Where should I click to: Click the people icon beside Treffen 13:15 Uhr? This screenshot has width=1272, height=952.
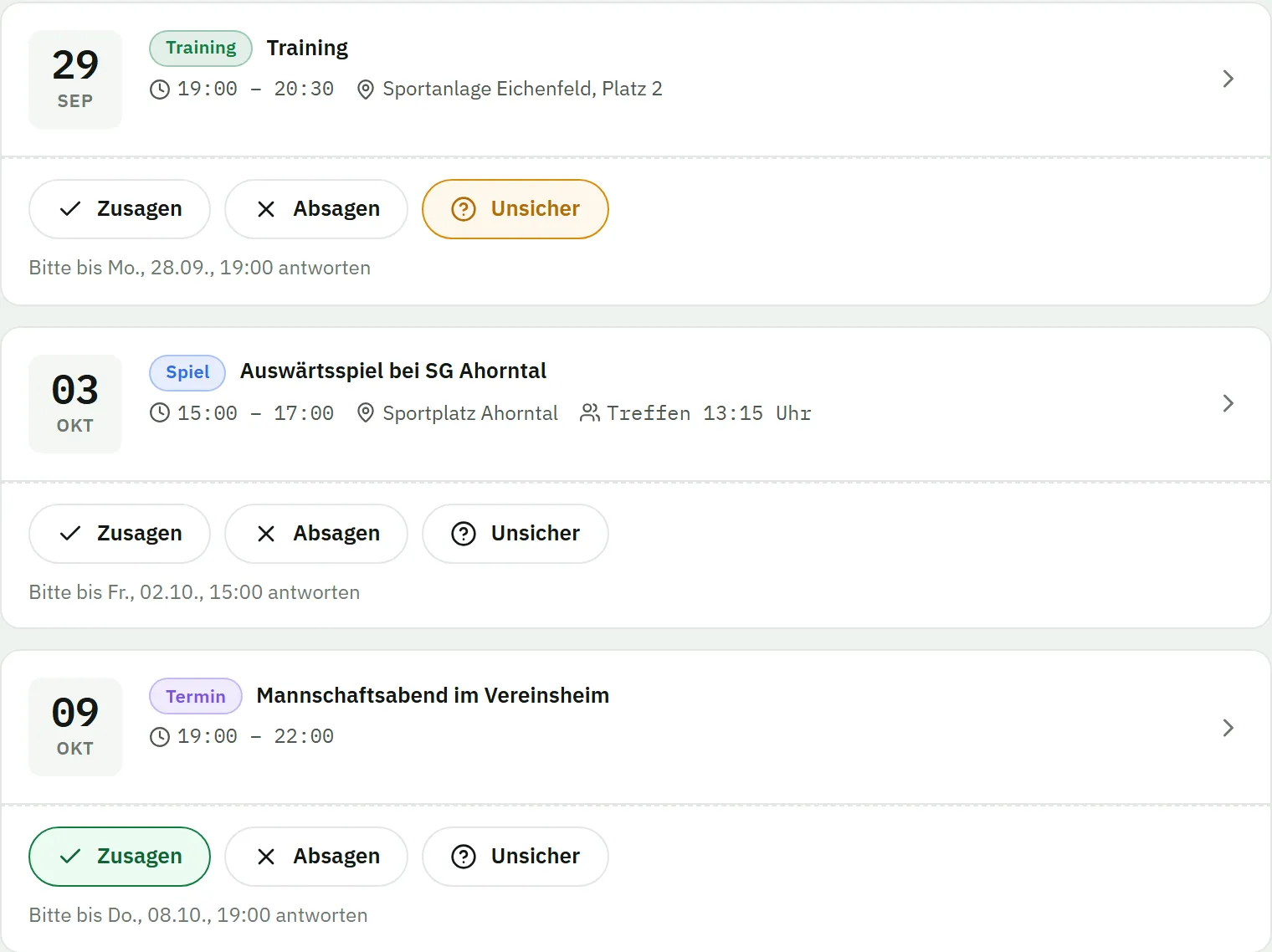pos(590,413)
